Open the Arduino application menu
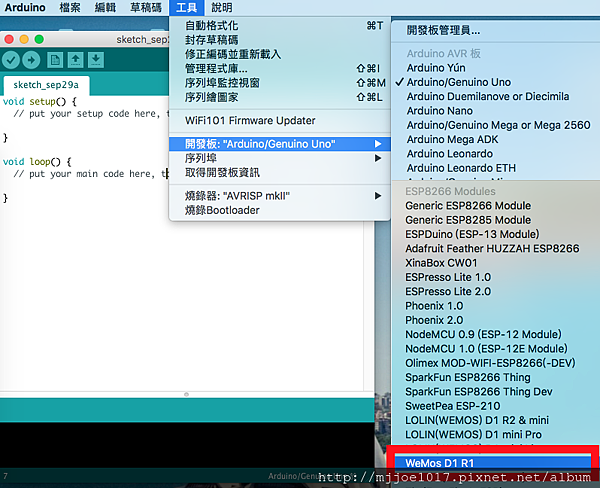The width and height of the screenshot is (600, 488). point(25,7)
